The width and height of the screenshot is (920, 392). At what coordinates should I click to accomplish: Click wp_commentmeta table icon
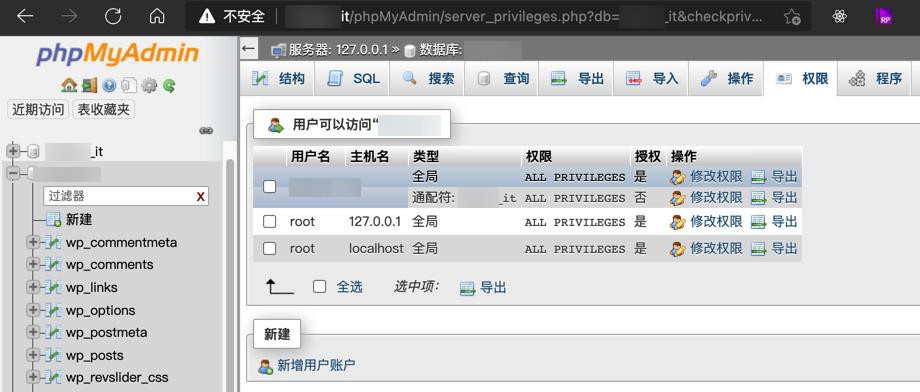[54, 242]
